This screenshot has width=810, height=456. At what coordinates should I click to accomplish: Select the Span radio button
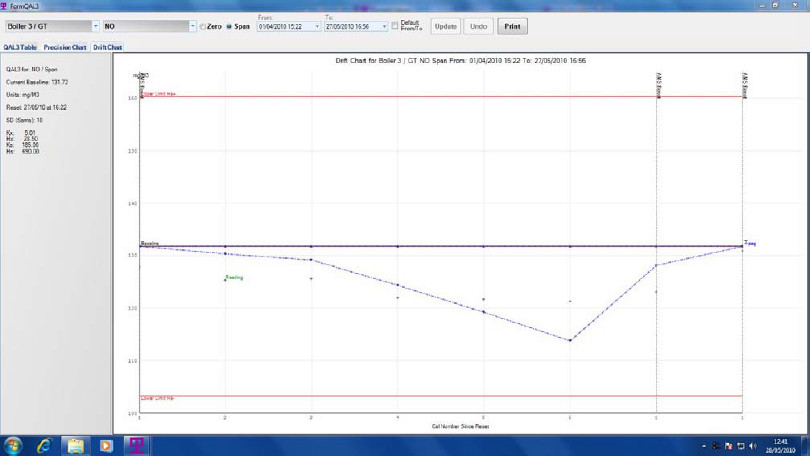click(229, 26)
